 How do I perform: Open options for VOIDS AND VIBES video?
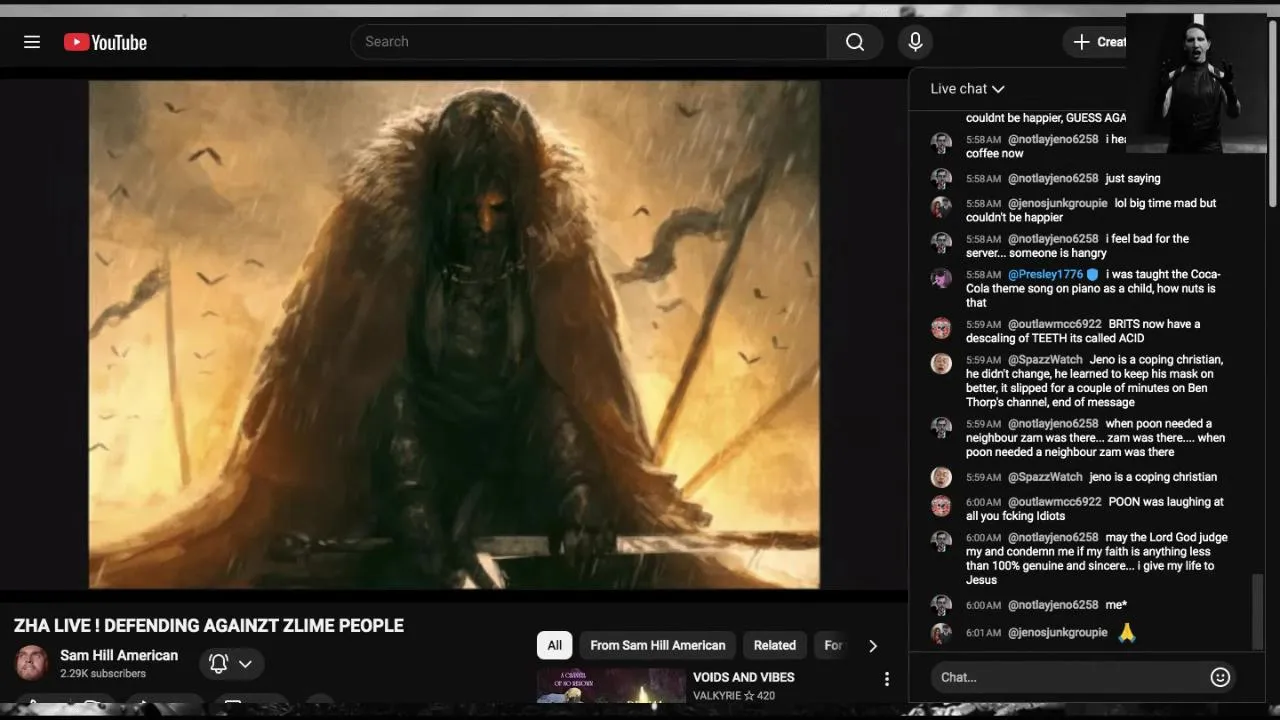886,679
